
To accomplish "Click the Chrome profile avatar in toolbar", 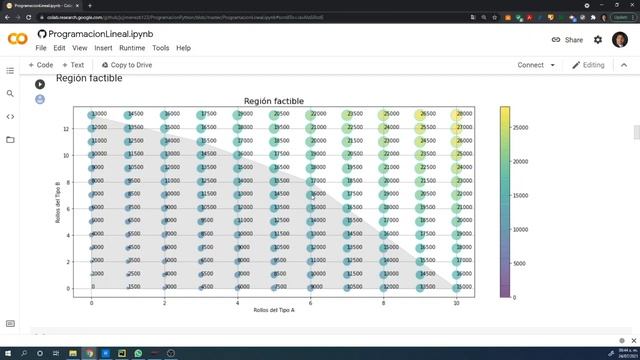I will (604, 17).
